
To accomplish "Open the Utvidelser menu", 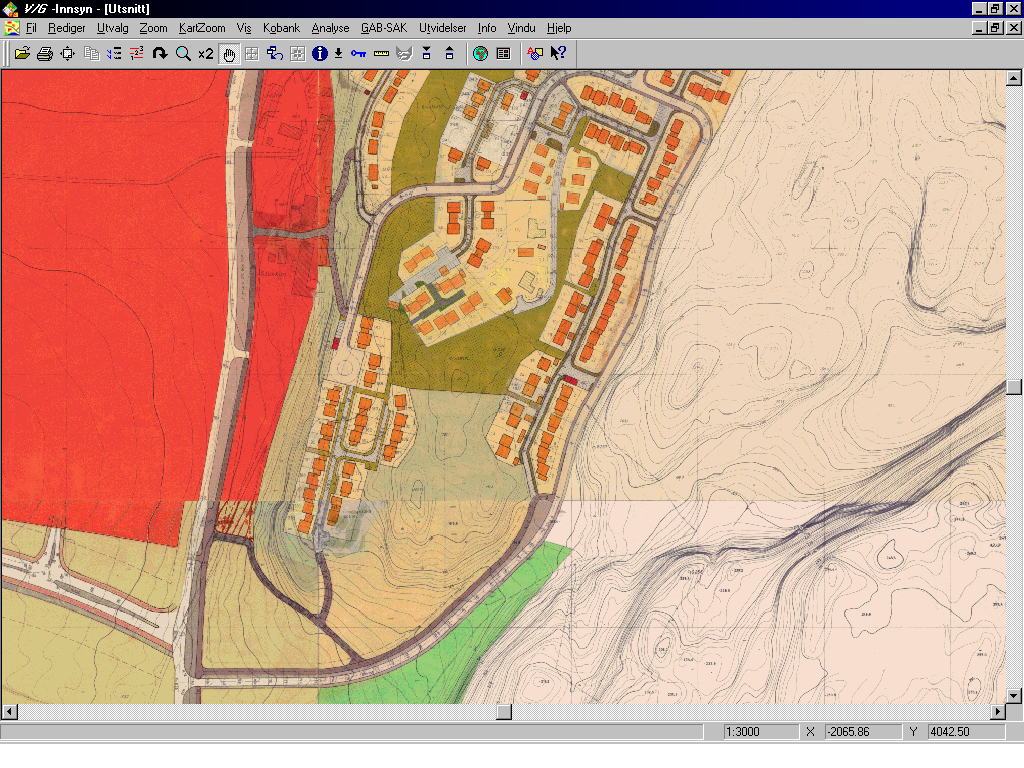I will (x=443, y=28).
